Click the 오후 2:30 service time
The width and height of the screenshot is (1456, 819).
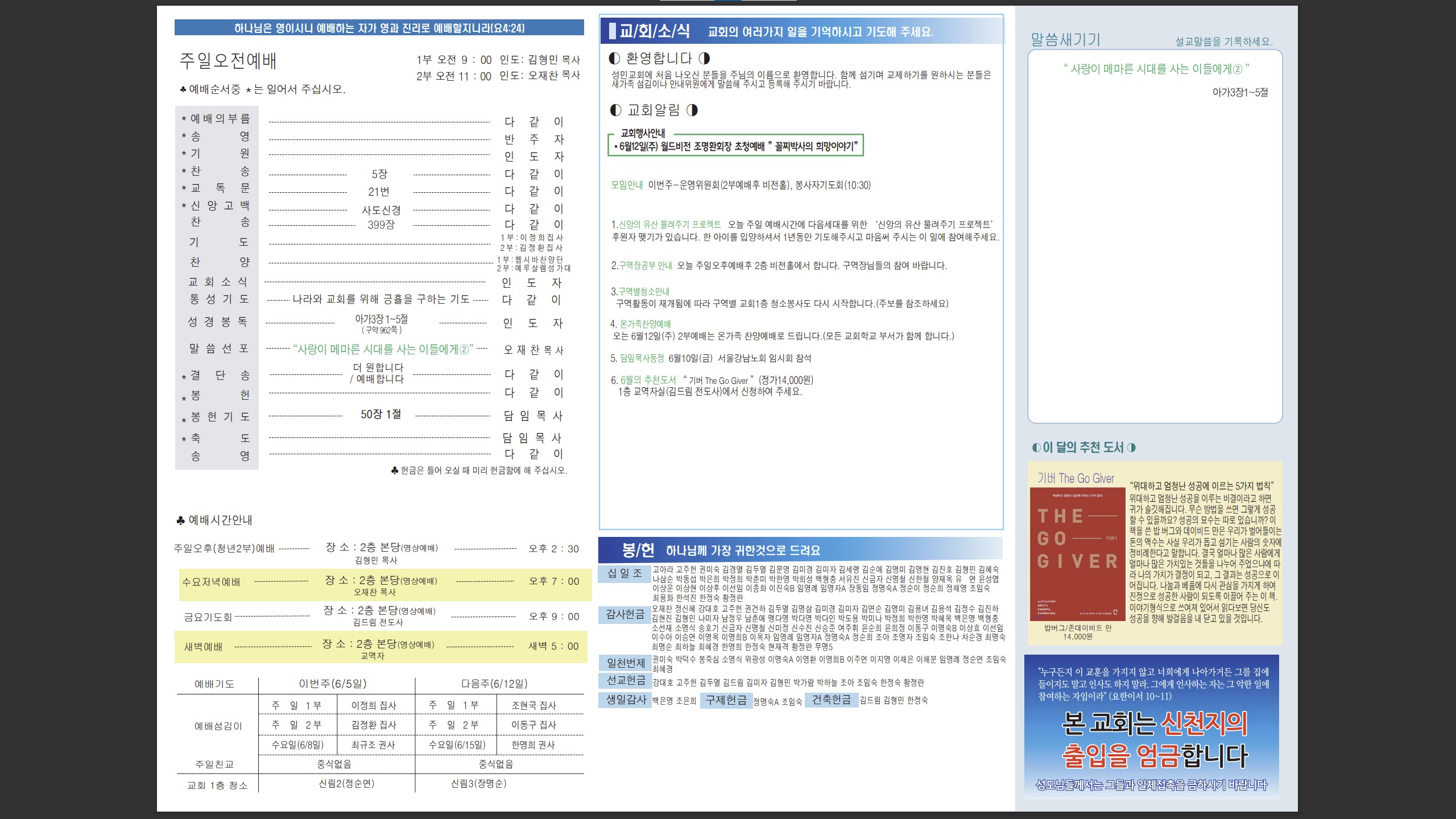(553, 549)
